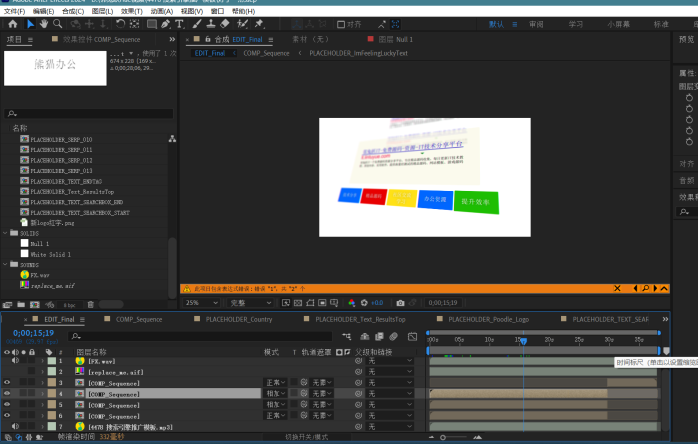Toggle audio of FX.wav layer
Viewport: 698px width, 444px height.
[x=17, y=361]
